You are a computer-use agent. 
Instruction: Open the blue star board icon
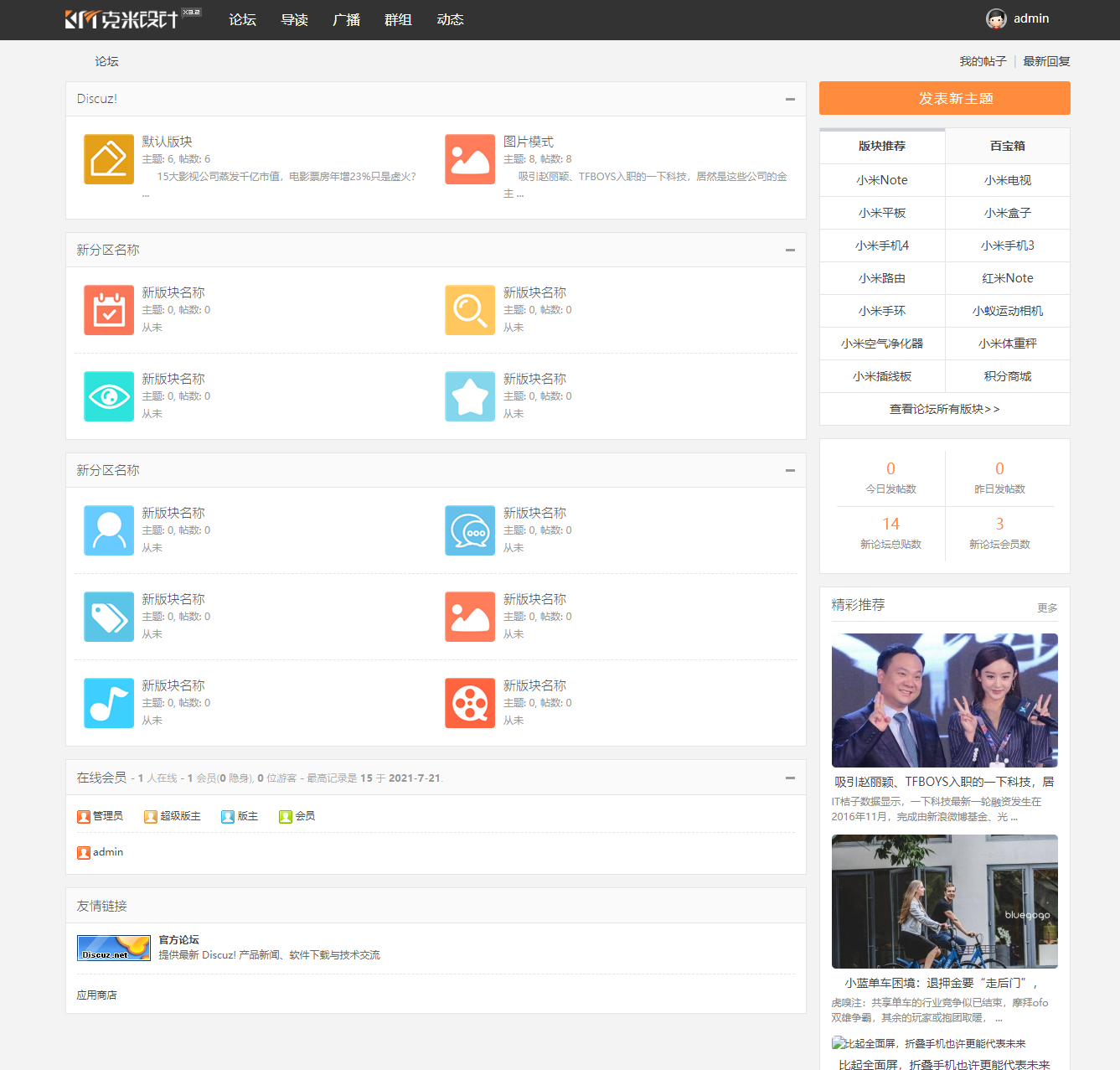[x=470, y=396]
